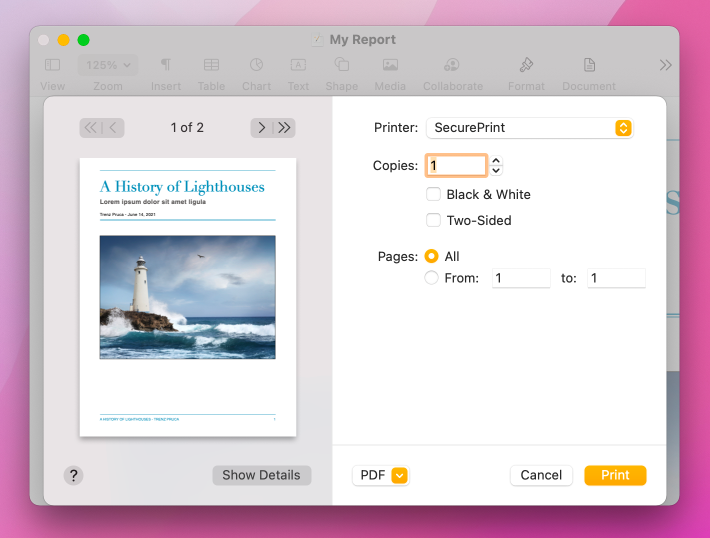
Task: Go to the previous preview page
Action: (113, 128)
